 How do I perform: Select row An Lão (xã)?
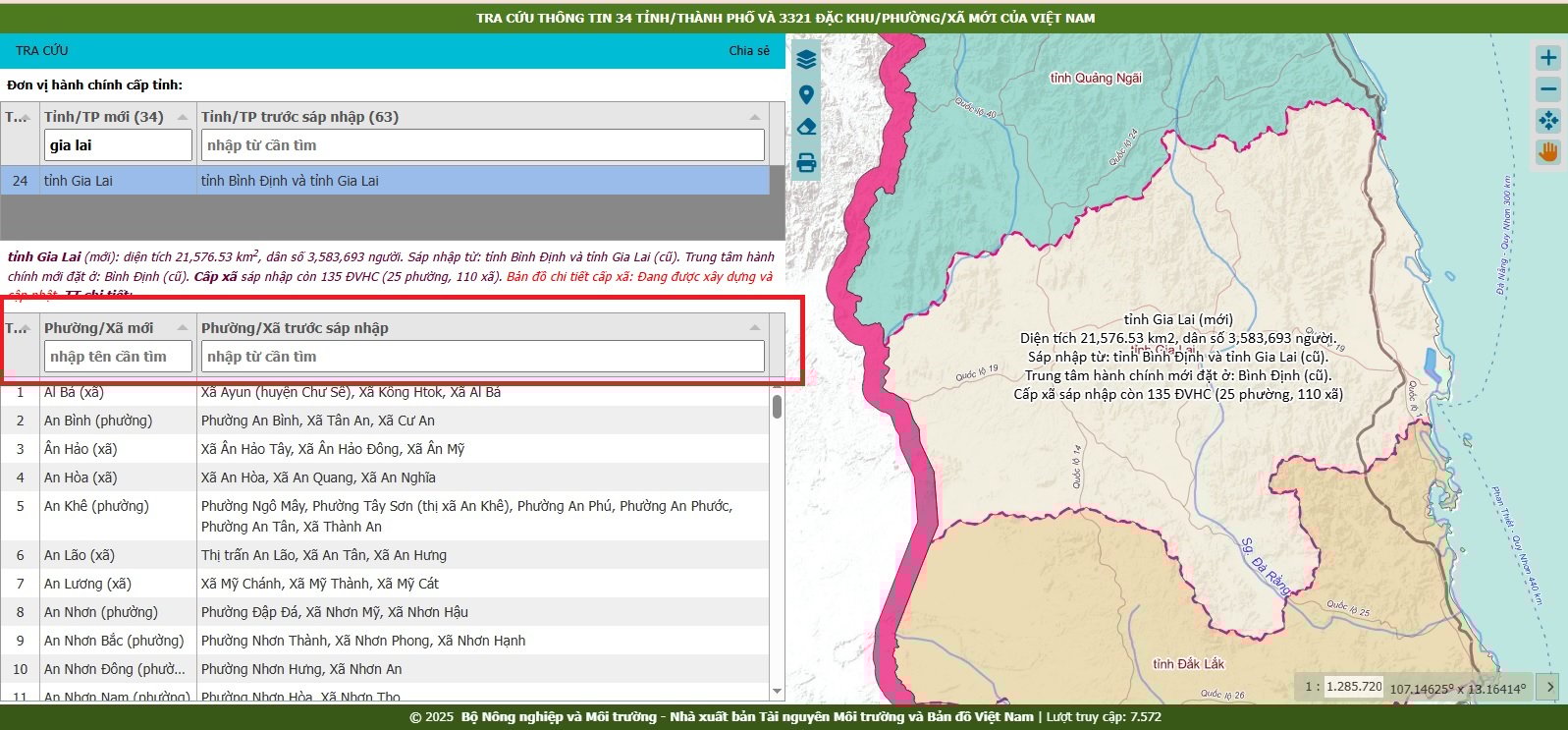pos(385,555)
